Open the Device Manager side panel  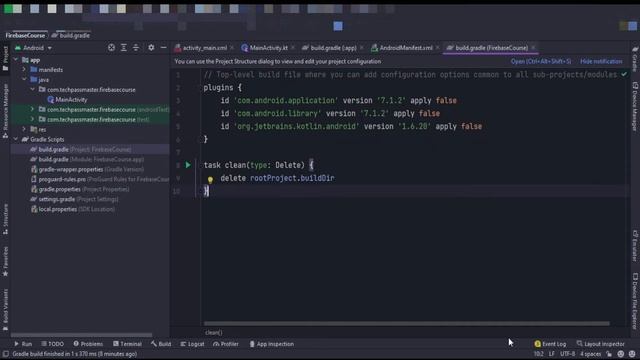pos(635,106)
